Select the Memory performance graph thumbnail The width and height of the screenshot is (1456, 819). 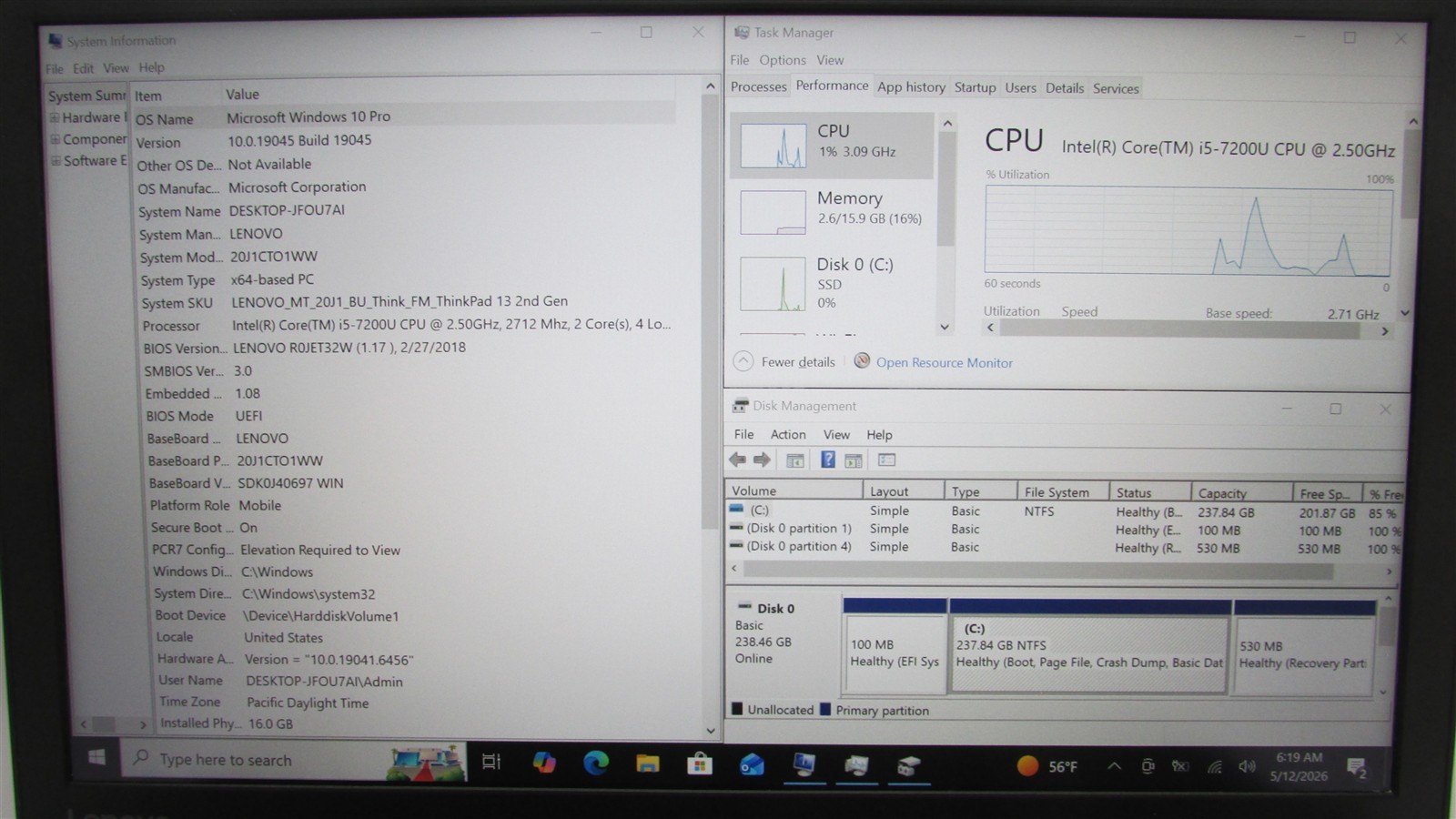coord(773,212)
